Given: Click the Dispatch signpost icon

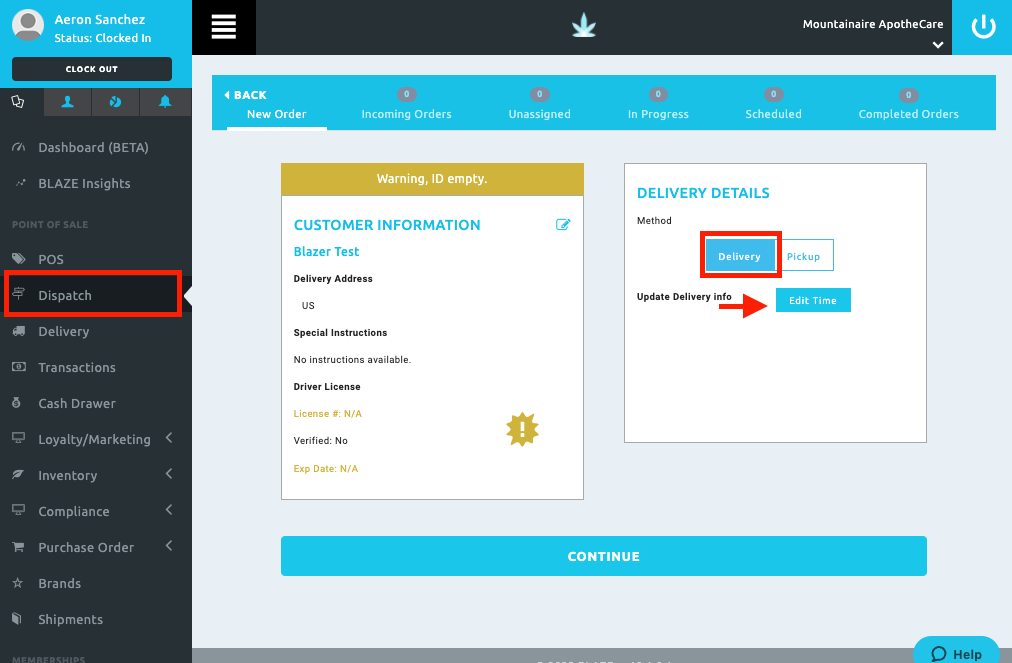Looking at the screenshot, I should pos(19,294).
